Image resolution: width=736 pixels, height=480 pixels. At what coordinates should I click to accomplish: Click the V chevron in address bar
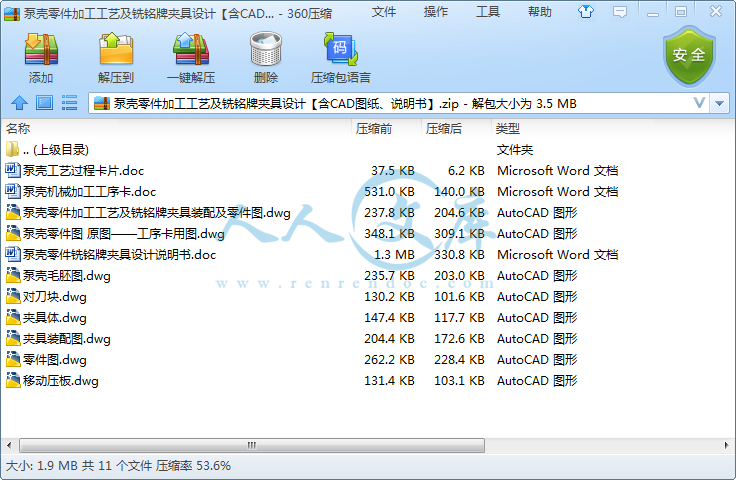[699, 103]
